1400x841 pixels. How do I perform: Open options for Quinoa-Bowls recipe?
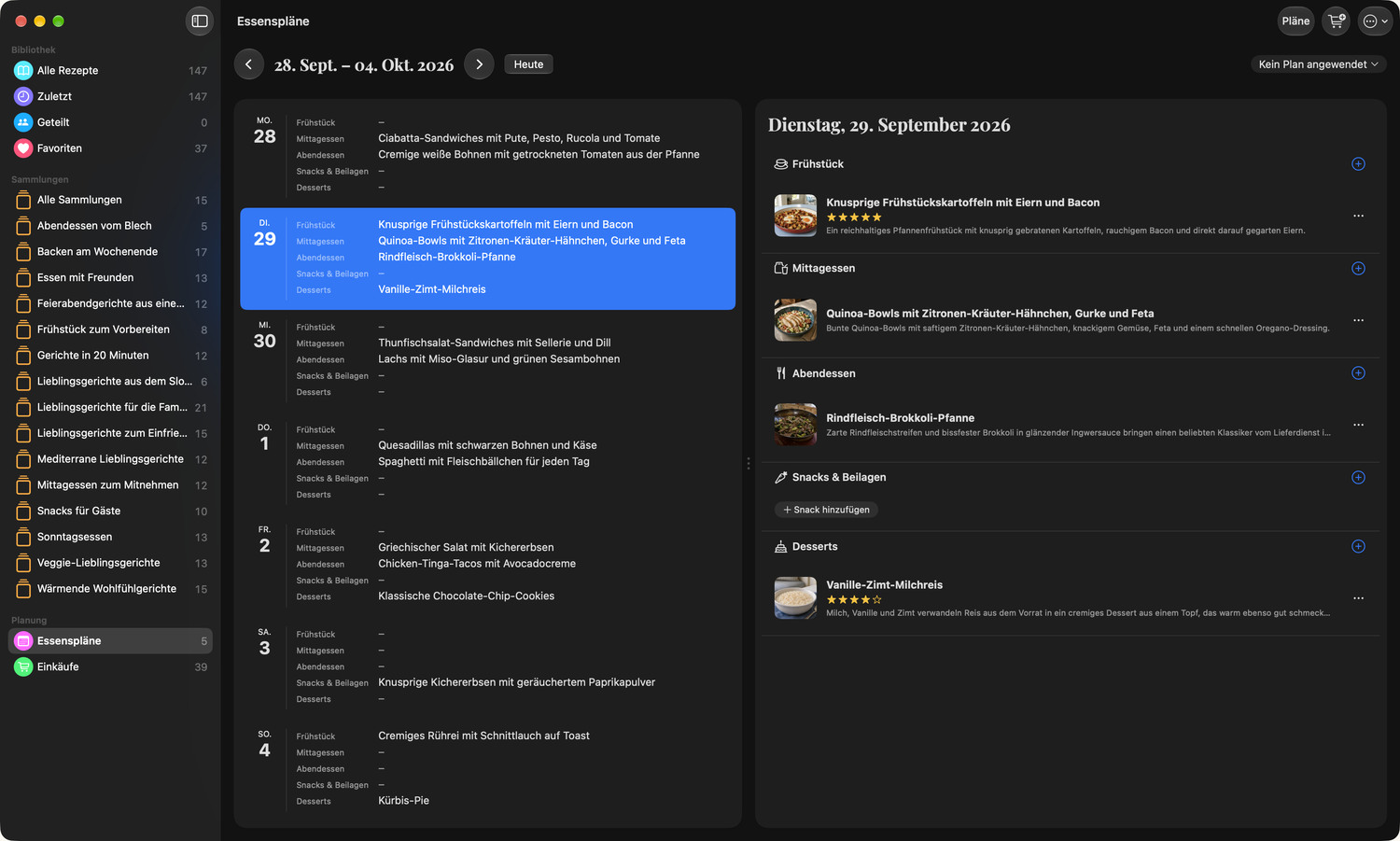(1358, 320)
